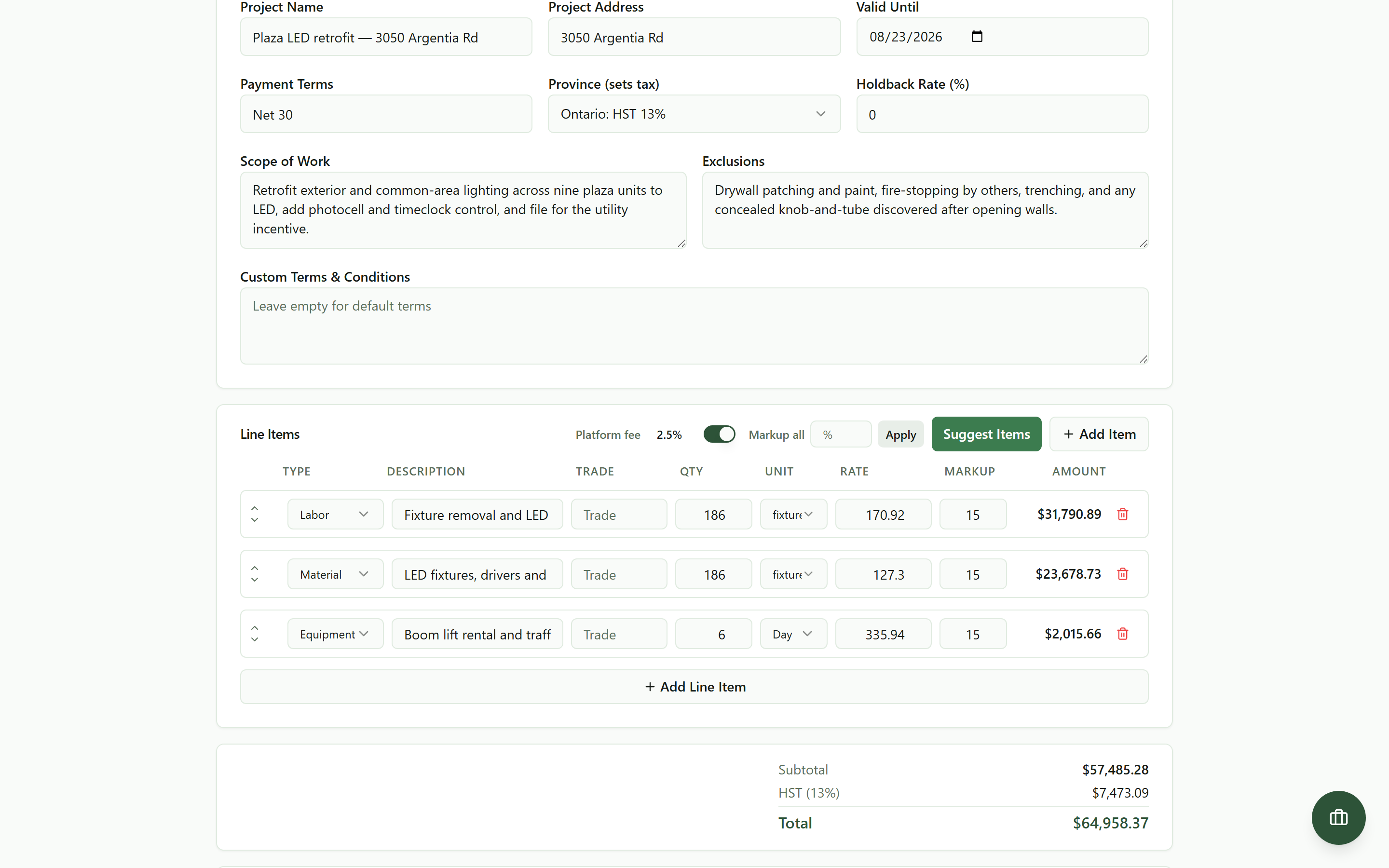The image size is (1389, 868).
Task: Click the Custom Terms & Conditions textarea
Action: [x=694, y=325]
